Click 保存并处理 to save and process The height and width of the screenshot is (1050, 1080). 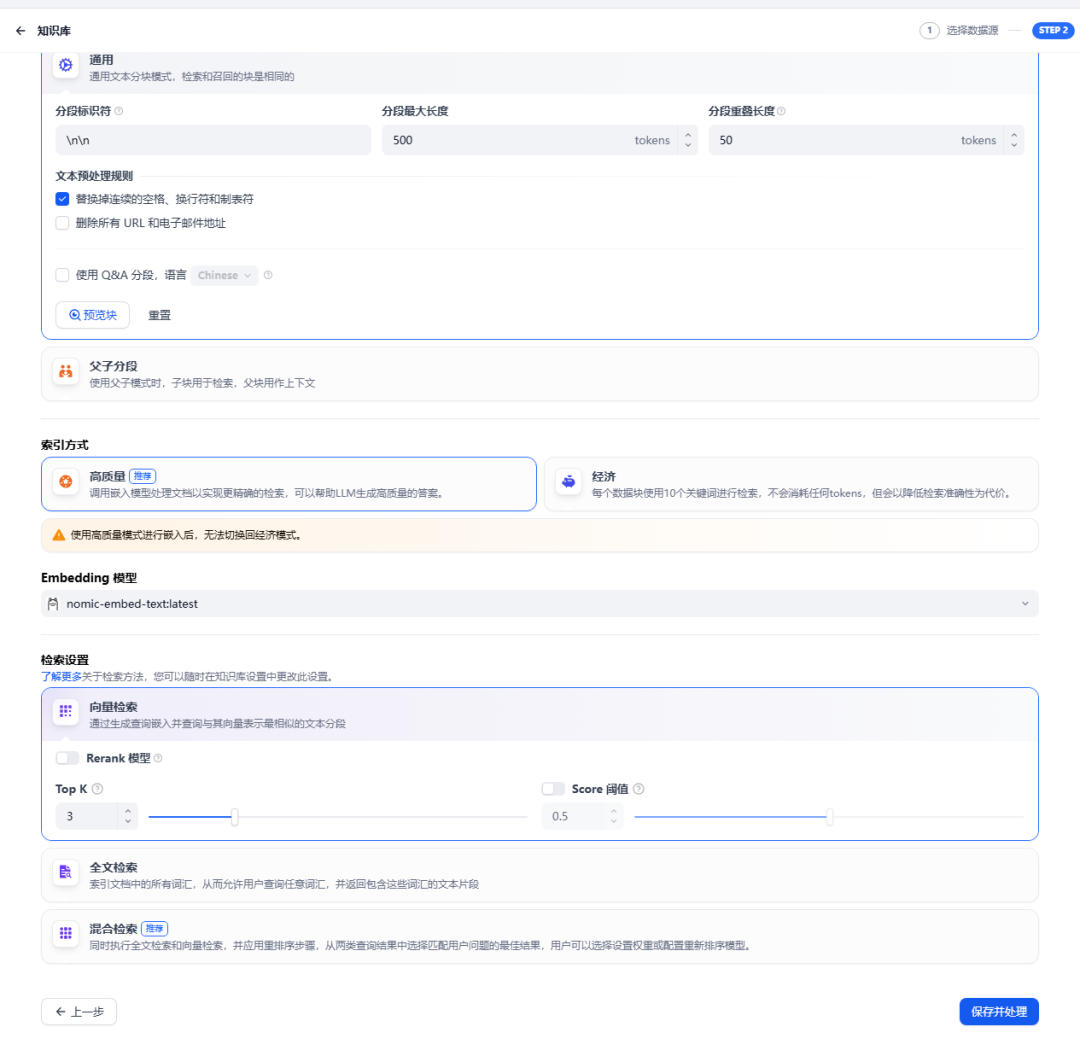(998, 1011)
